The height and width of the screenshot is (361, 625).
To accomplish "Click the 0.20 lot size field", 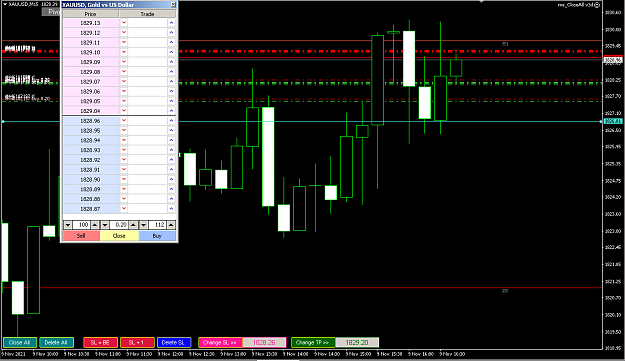I will (x=119, y=225).
